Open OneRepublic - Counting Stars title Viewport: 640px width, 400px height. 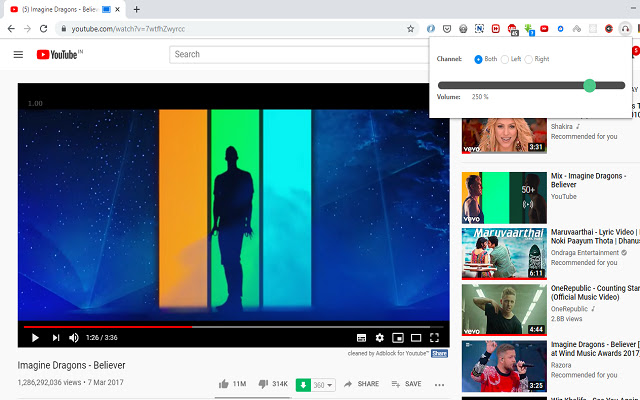pyautogui.click(x=595, y=293)
